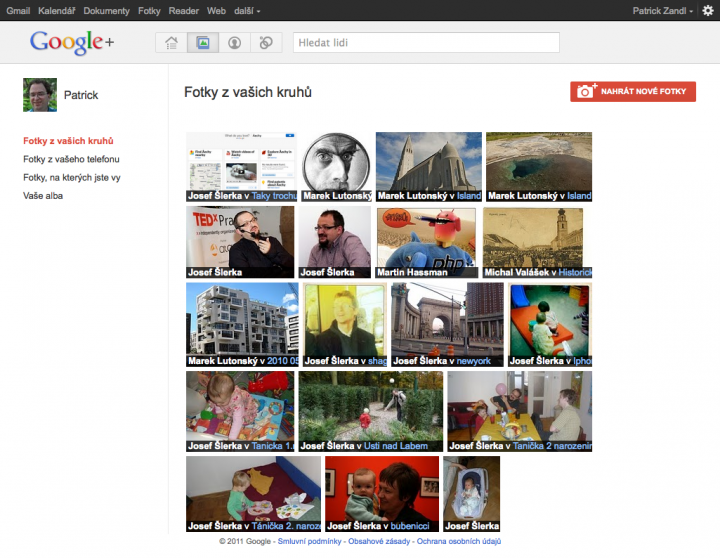
Task: Open the settings gear icon
Action: pos(708,11)
